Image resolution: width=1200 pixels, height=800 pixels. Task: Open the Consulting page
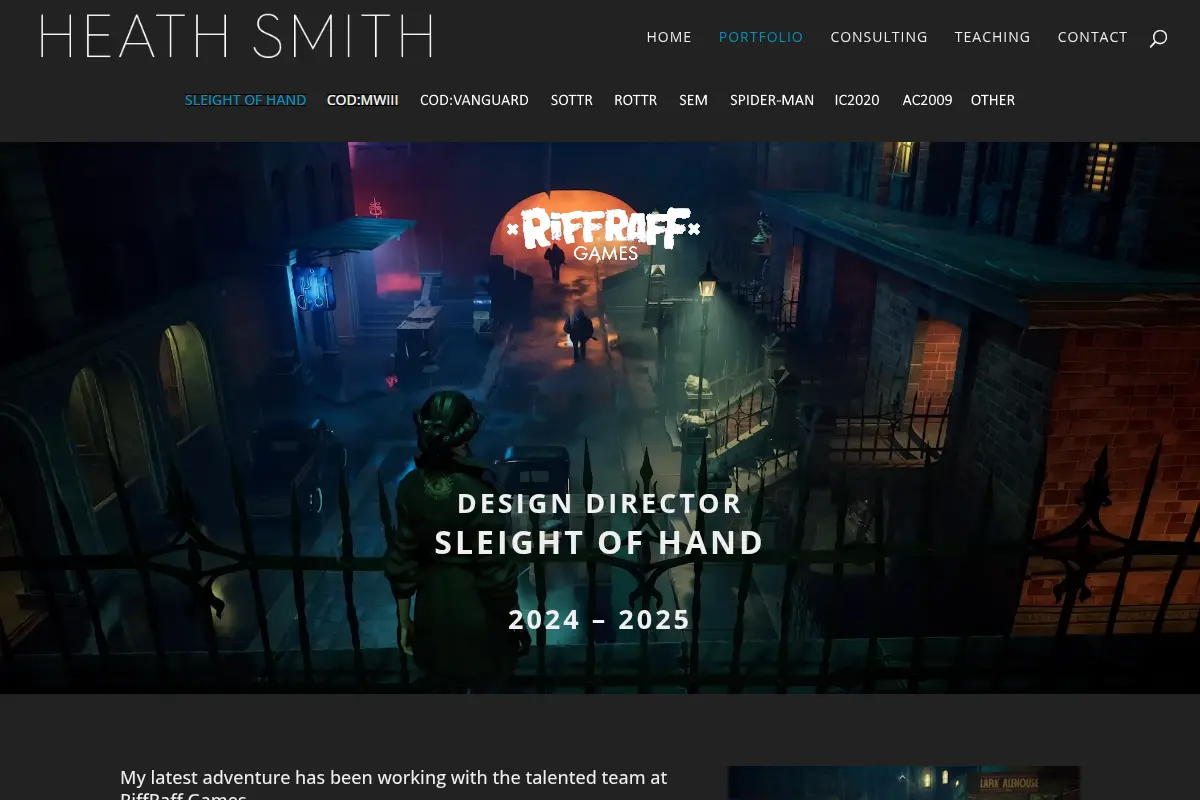(x=879, y=37)
